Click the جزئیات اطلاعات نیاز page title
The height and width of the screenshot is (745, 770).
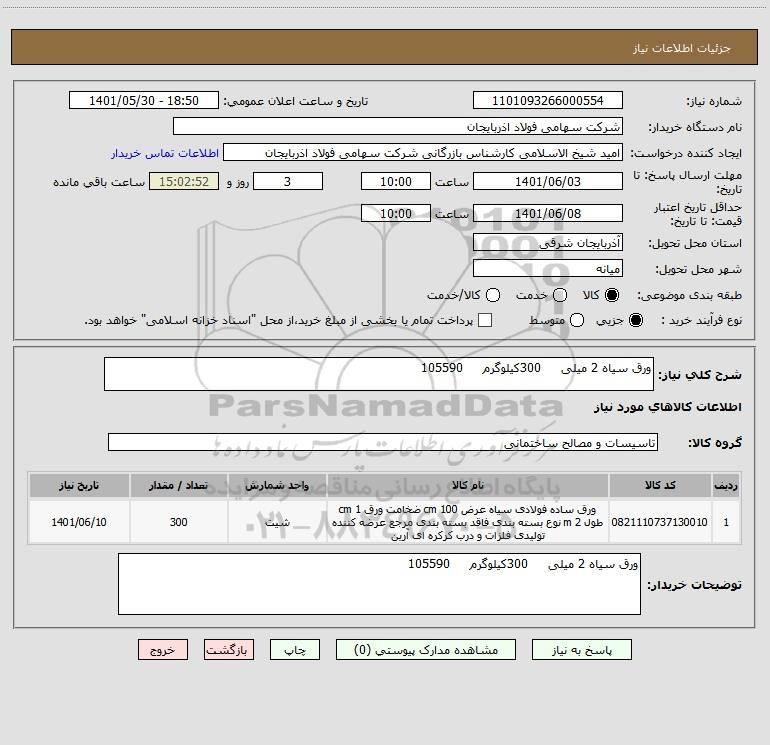point(681,48)
